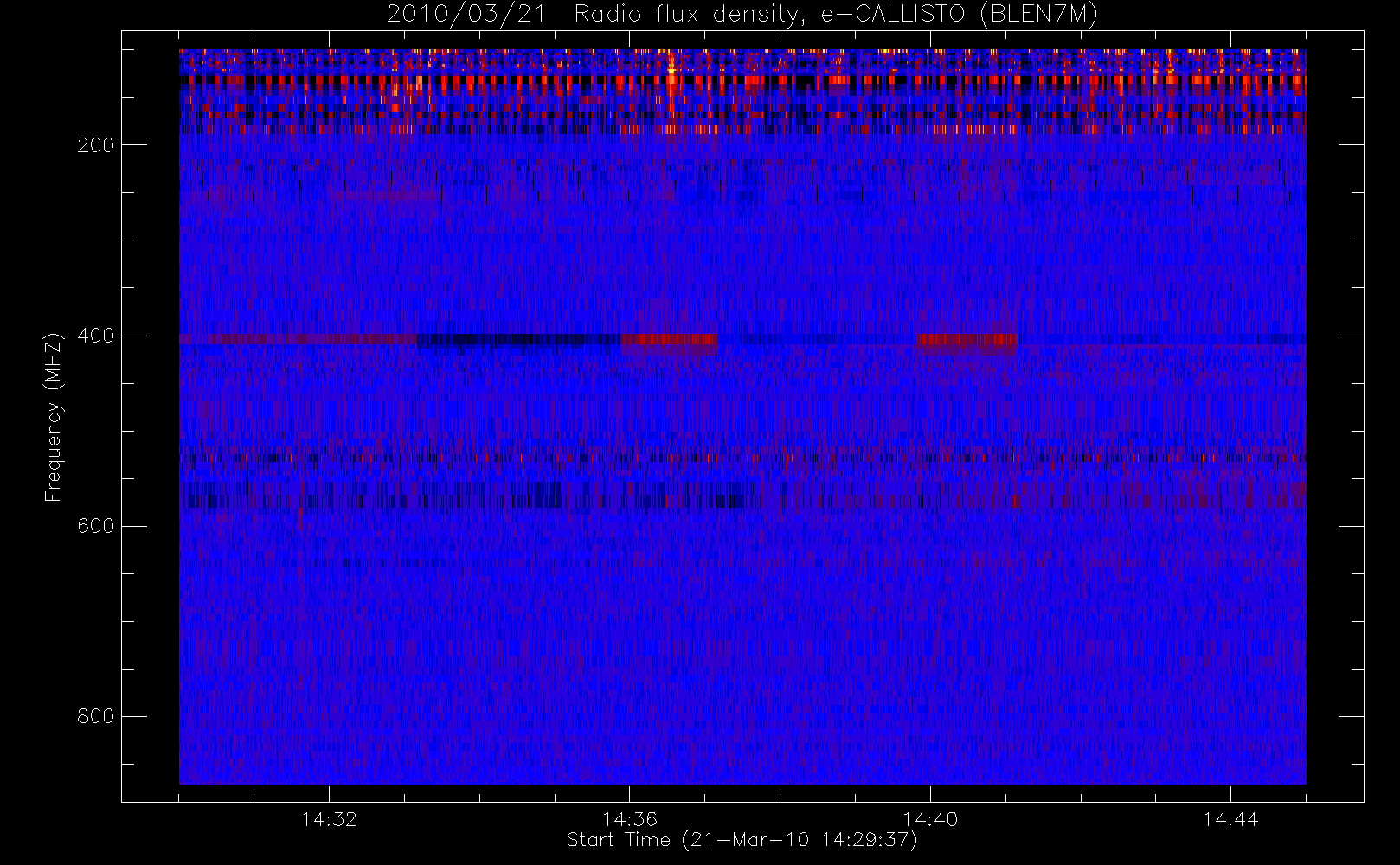The image size is (1400, 865).
Task: Click the 14:44 time tick label
Action: point(1230,819)
